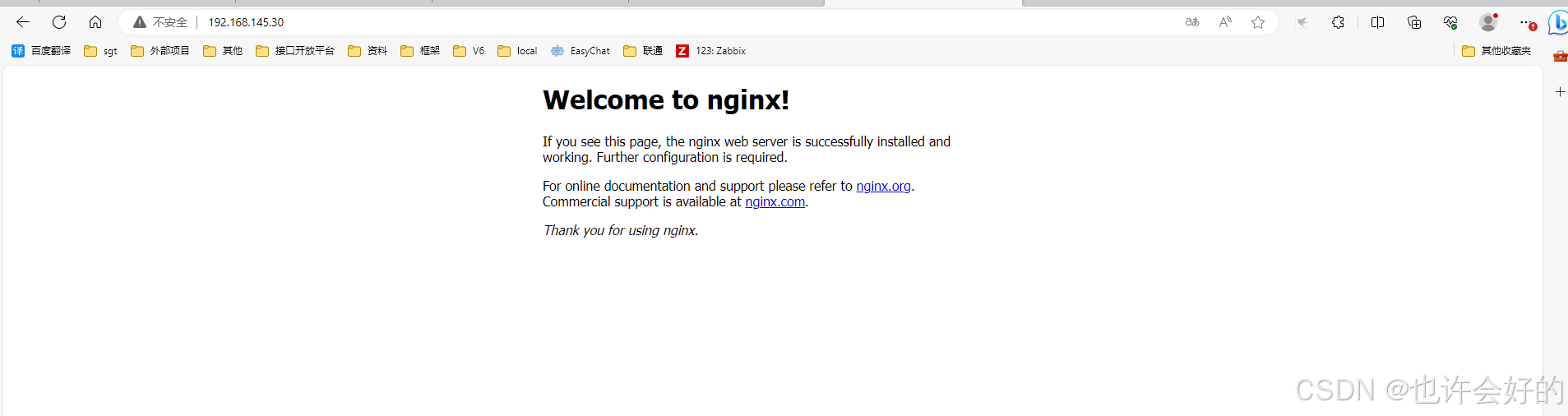Image resolution: width=1568 pixels, height=416 pixels.
Task: Open the translate page icon
Action: (1192, 22)
